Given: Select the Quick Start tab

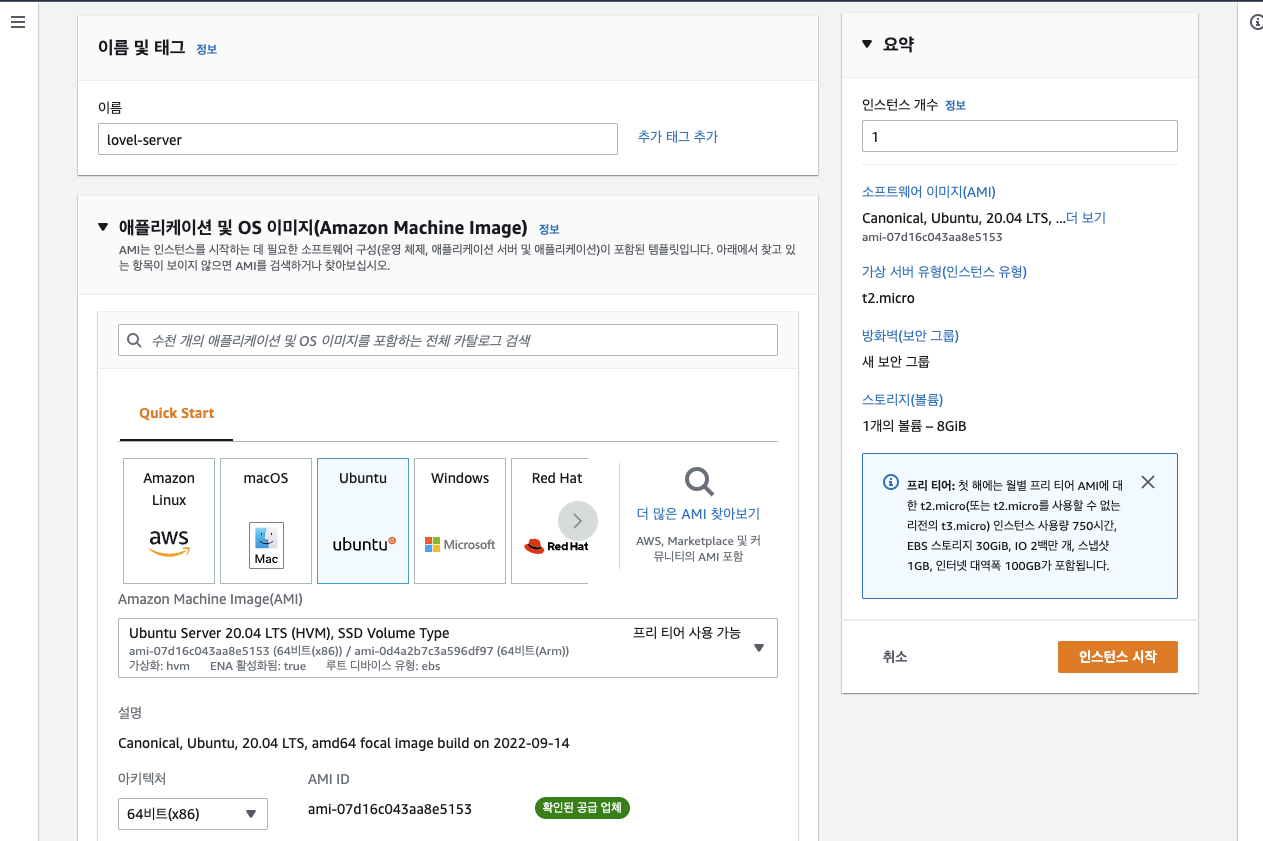Looking at the screenshot, I should [177, 413].
